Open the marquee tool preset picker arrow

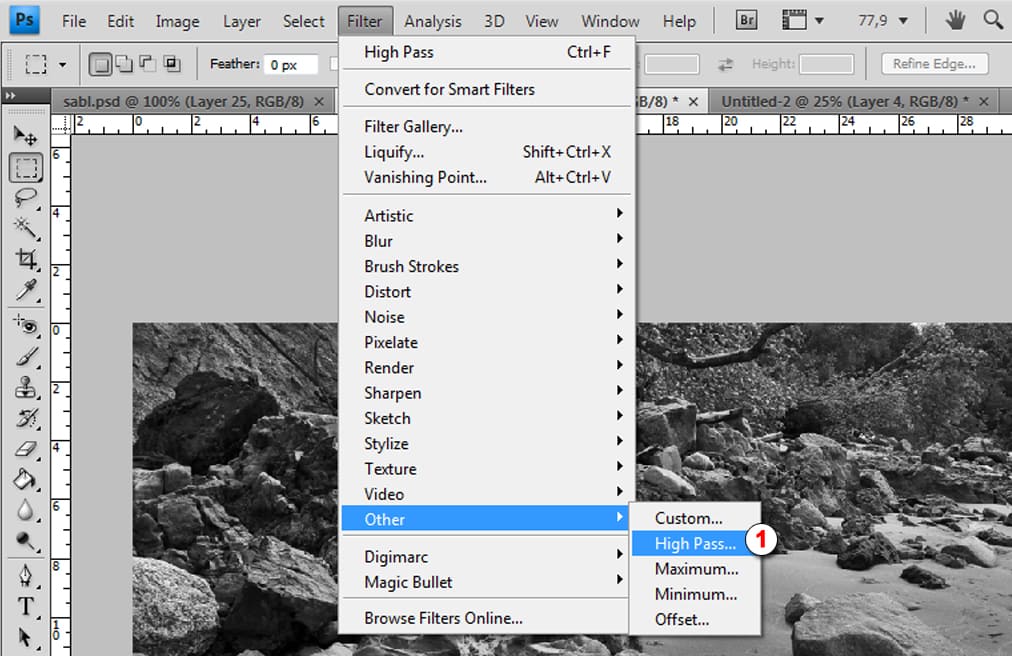pos(63,65)
